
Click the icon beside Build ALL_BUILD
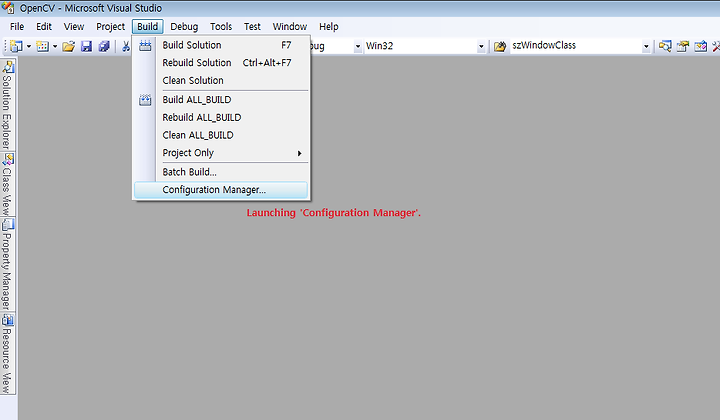coord(145,100)
